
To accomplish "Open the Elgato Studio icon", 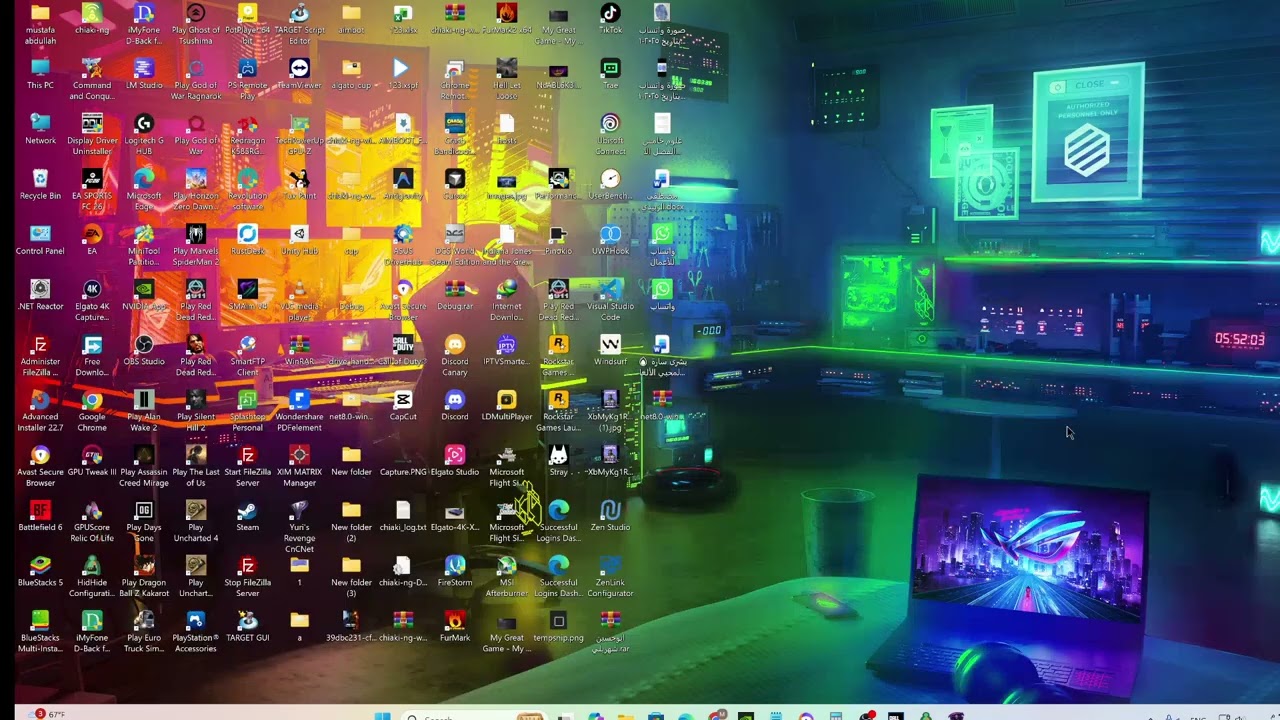I will 455,460.
